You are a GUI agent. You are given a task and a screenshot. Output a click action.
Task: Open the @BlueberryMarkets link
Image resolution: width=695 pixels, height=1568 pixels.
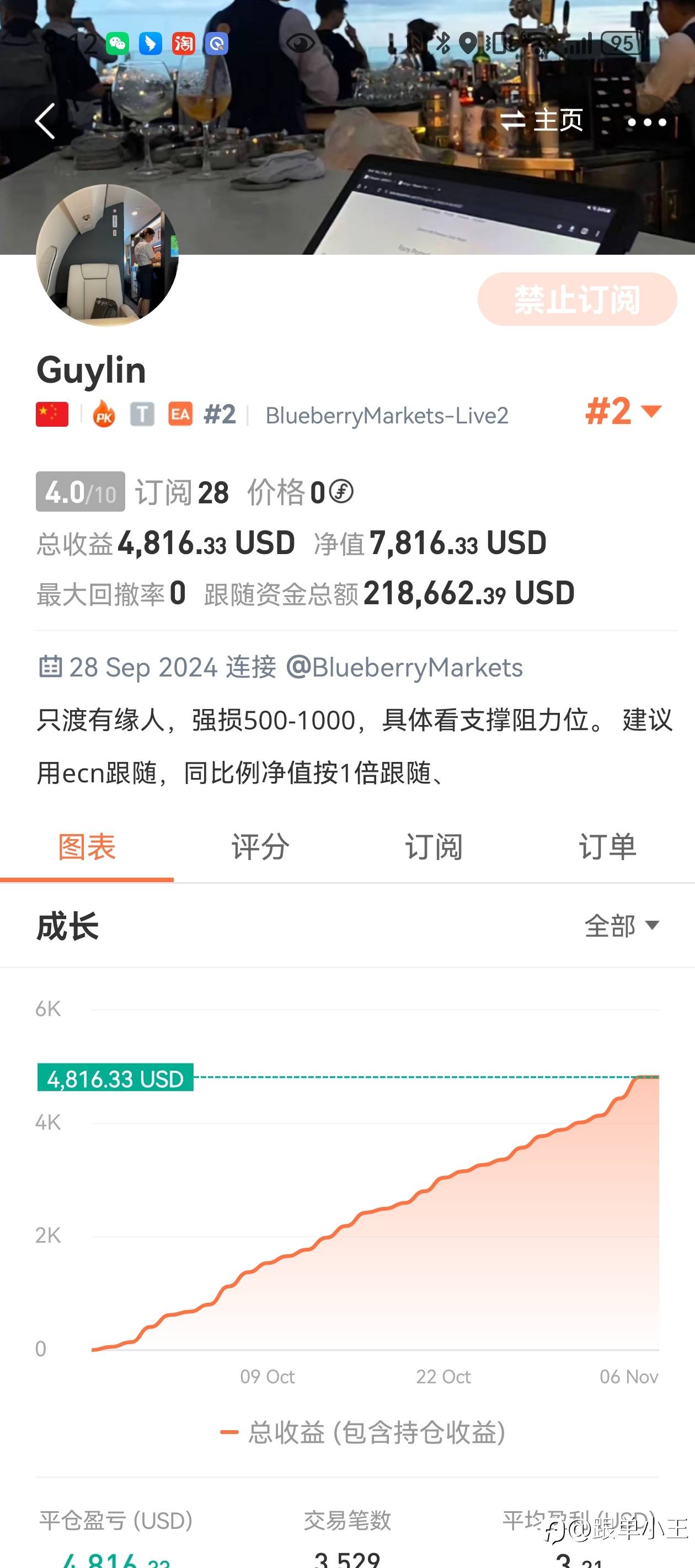click(404, 668)
